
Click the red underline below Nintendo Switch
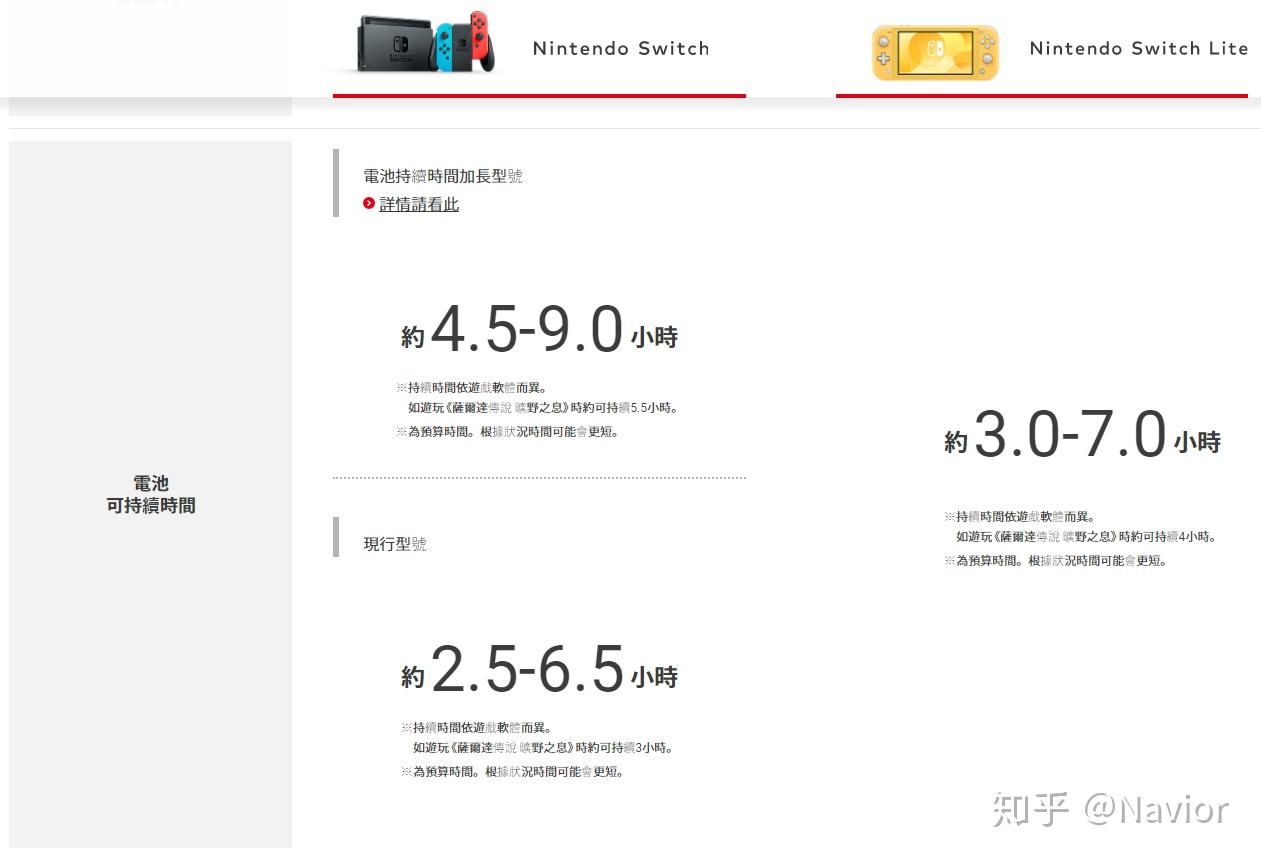pyautogui.click(x=539, y=96)
